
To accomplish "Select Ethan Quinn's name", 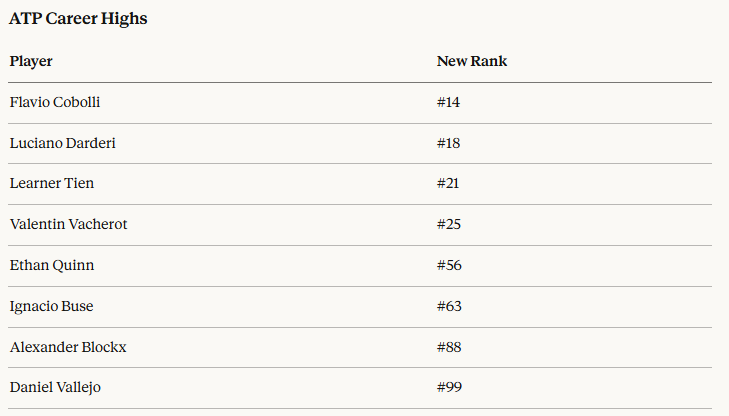I will point(52,266).
